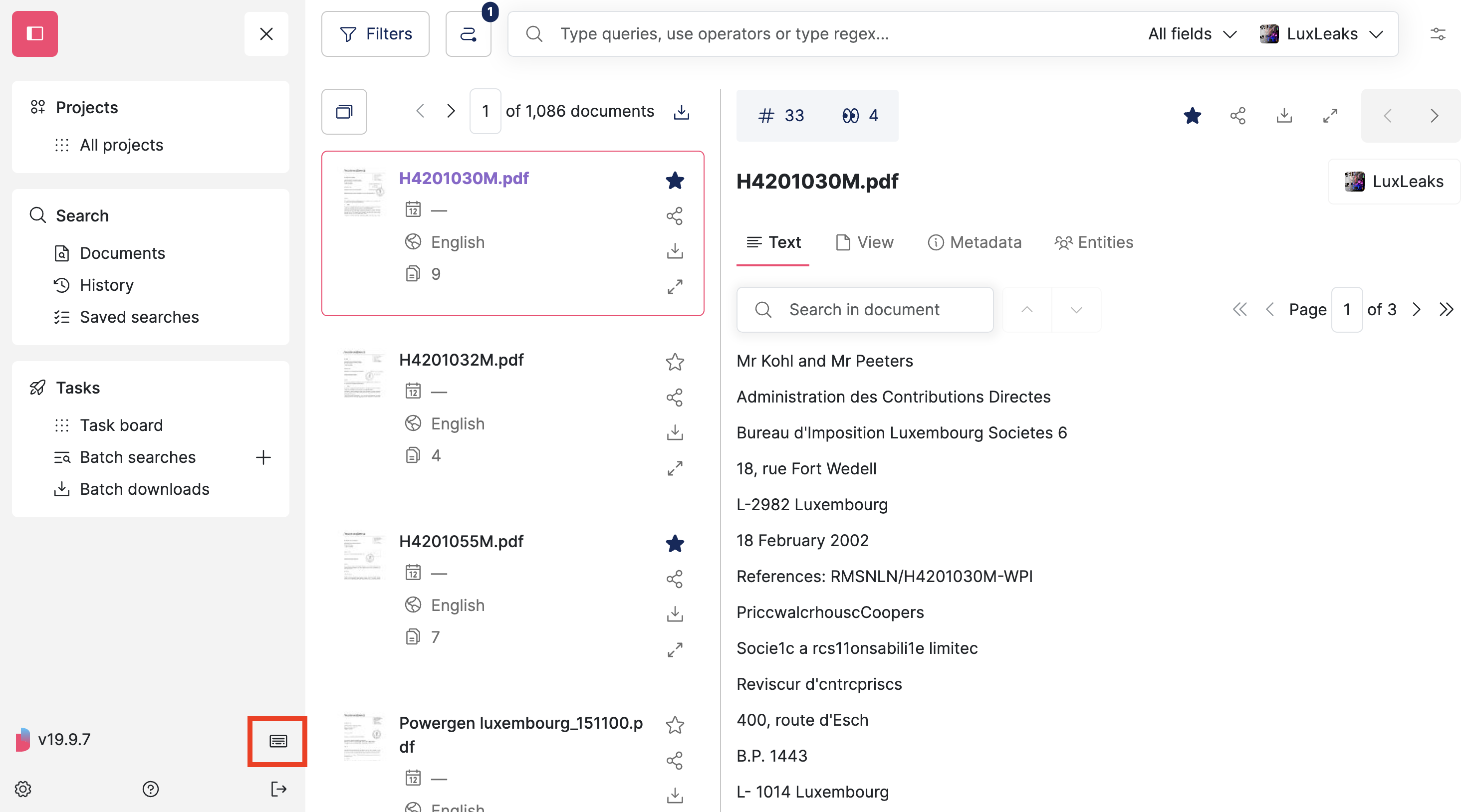This screenshot has width=1473, height=812.
Task: Click the red-highlighted shortcuts icon
Action: [x=277, y=741]
